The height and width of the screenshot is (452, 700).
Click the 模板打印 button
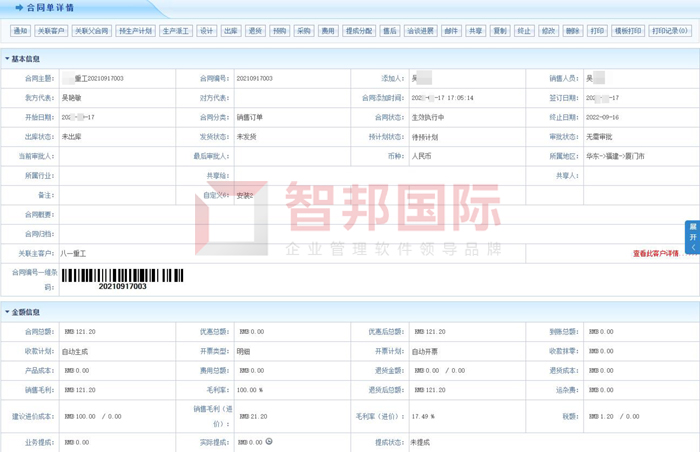(628, 31)
